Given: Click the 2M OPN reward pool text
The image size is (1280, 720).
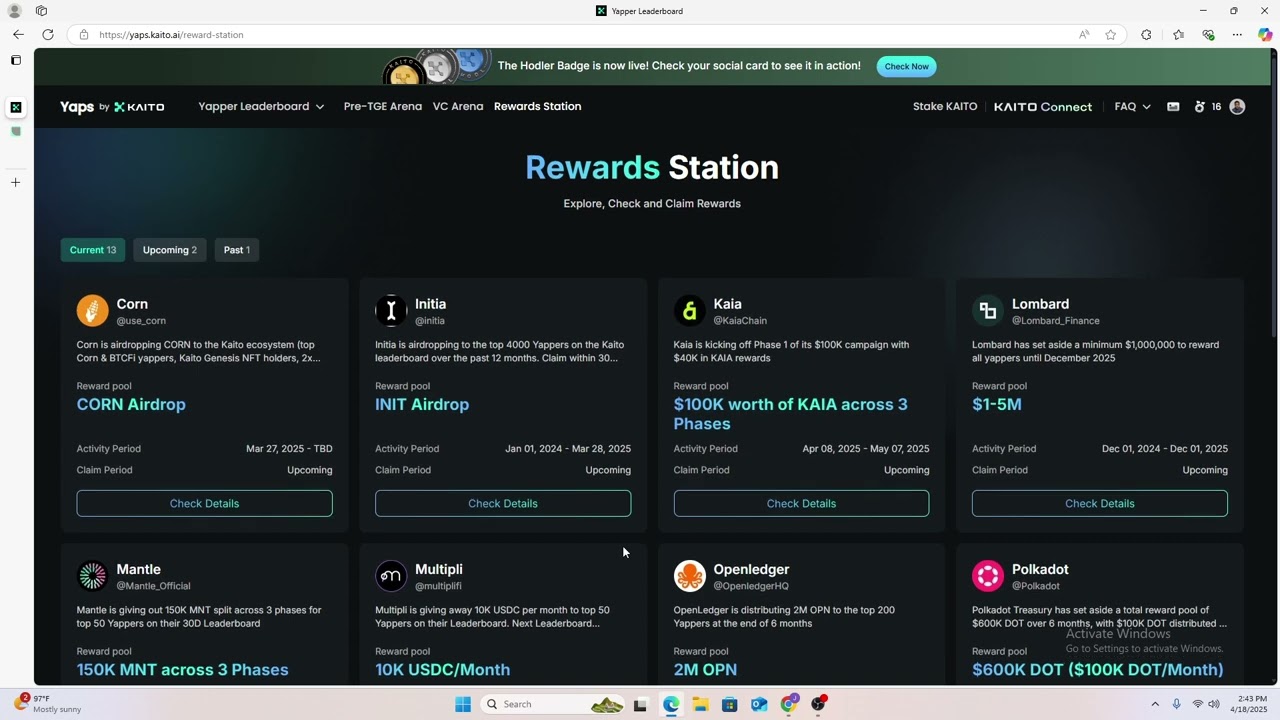Looking at the screenshot, I should 705,669.
